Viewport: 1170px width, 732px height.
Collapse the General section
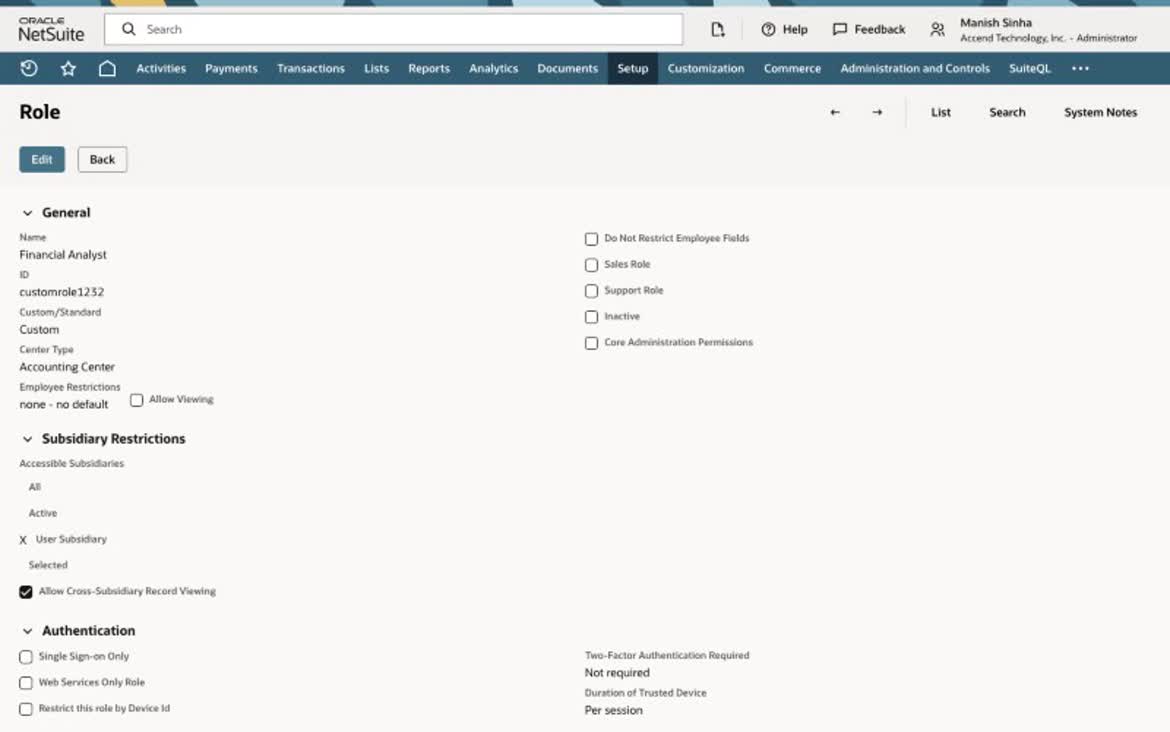pyautogui.click(x=28, y=213)
